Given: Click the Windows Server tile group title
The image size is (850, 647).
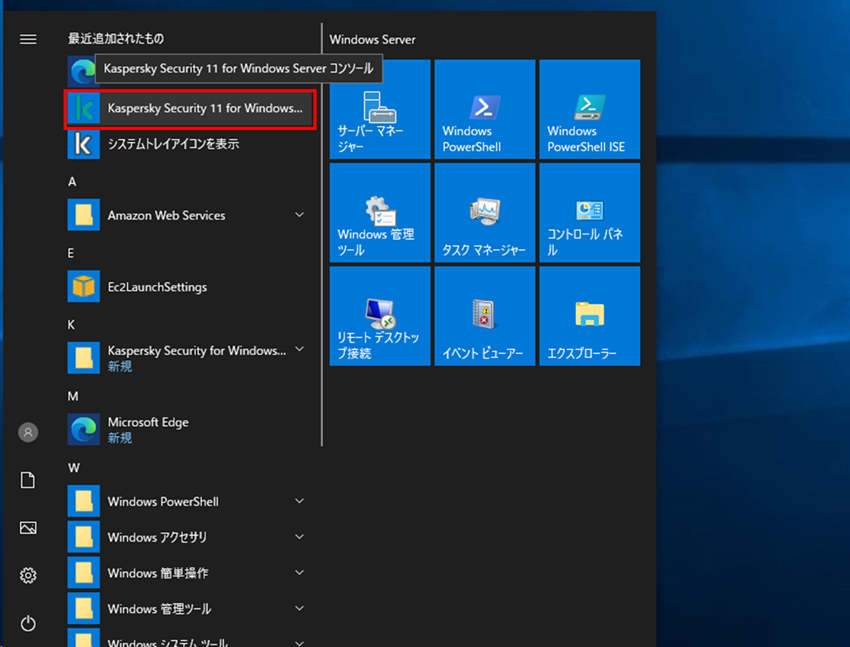Looking at the screenshot, I should coord(372,40).
